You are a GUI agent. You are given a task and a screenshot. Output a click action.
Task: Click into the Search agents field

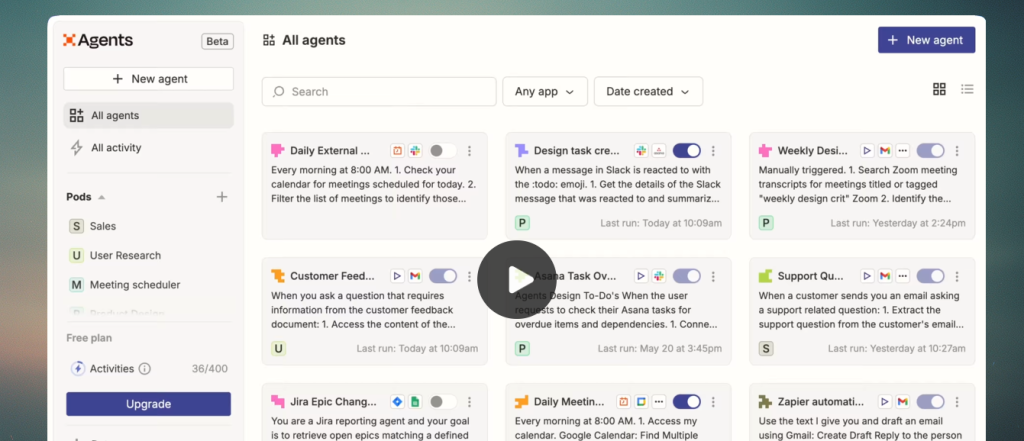[x=379, y=91]
